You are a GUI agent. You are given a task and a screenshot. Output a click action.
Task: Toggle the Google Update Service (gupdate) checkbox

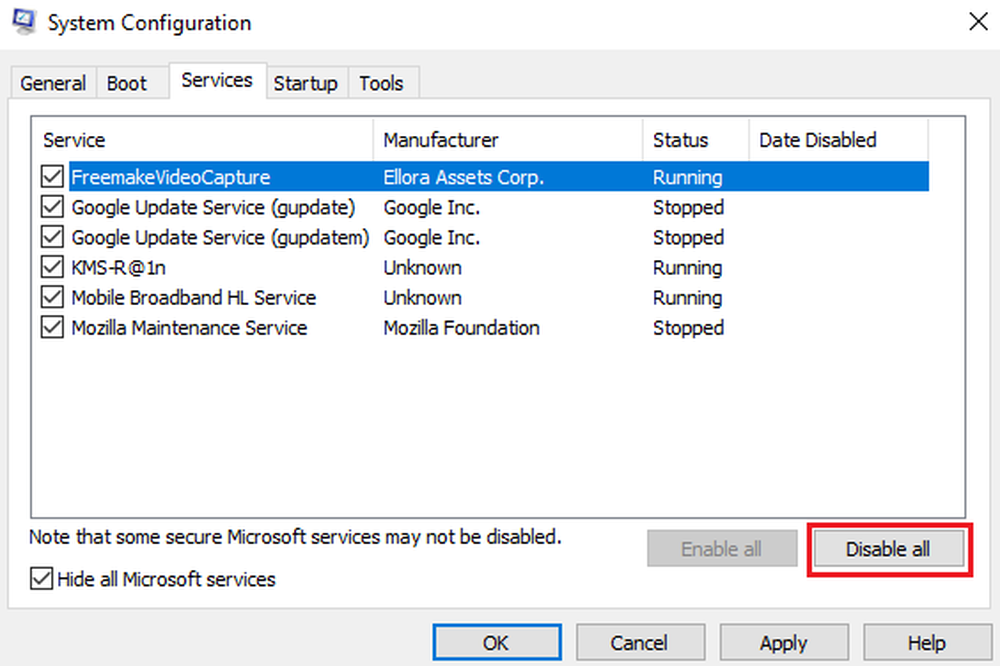pos(52,208)
